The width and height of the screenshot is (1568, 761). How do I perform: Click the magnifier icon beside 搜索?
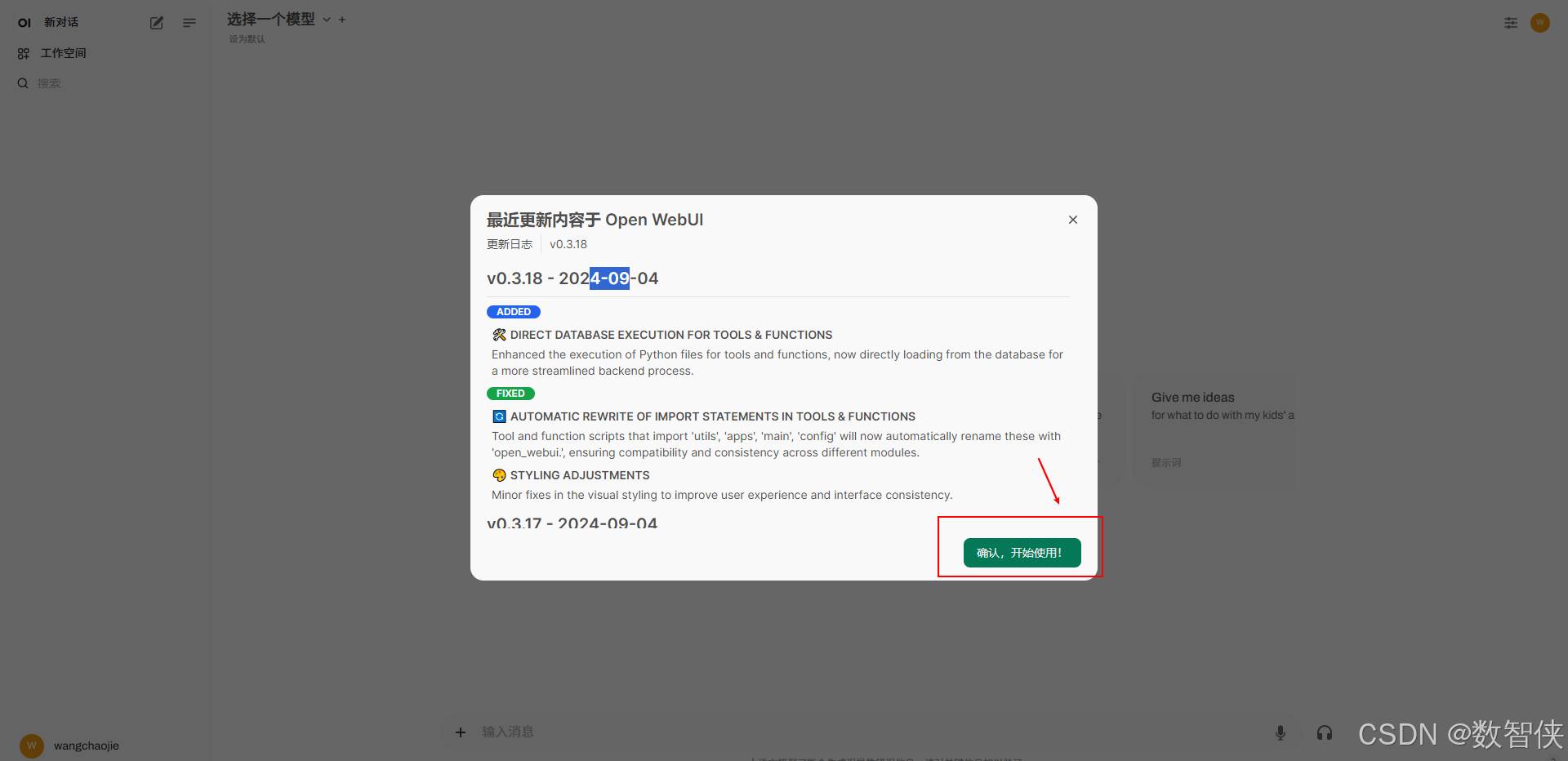(x=23, y=83)
